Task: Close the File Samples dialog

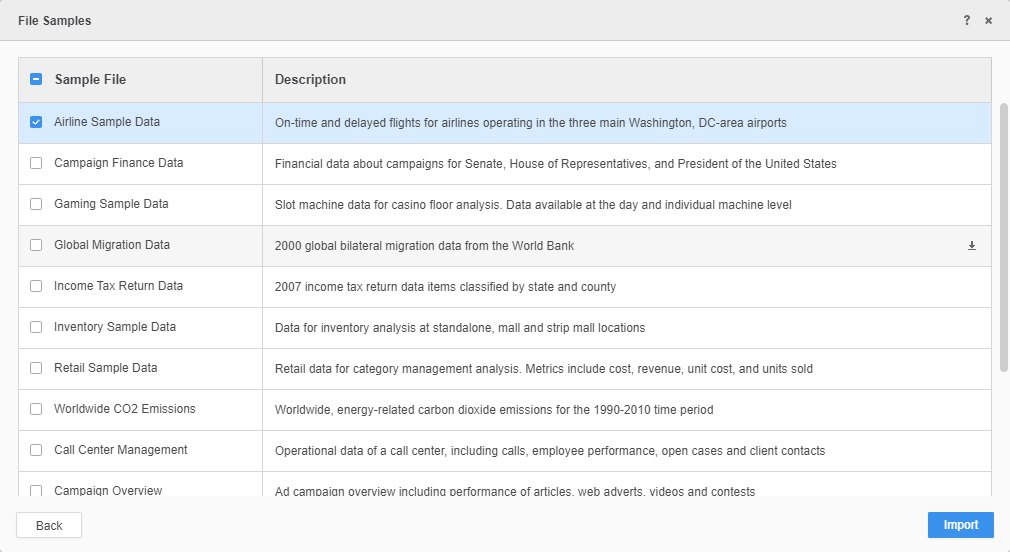Action: tap(988, 20)
